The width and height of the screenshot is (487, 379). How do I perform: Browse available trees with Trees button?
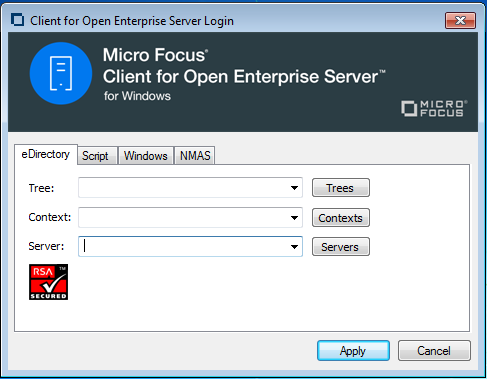pos(341,188)
